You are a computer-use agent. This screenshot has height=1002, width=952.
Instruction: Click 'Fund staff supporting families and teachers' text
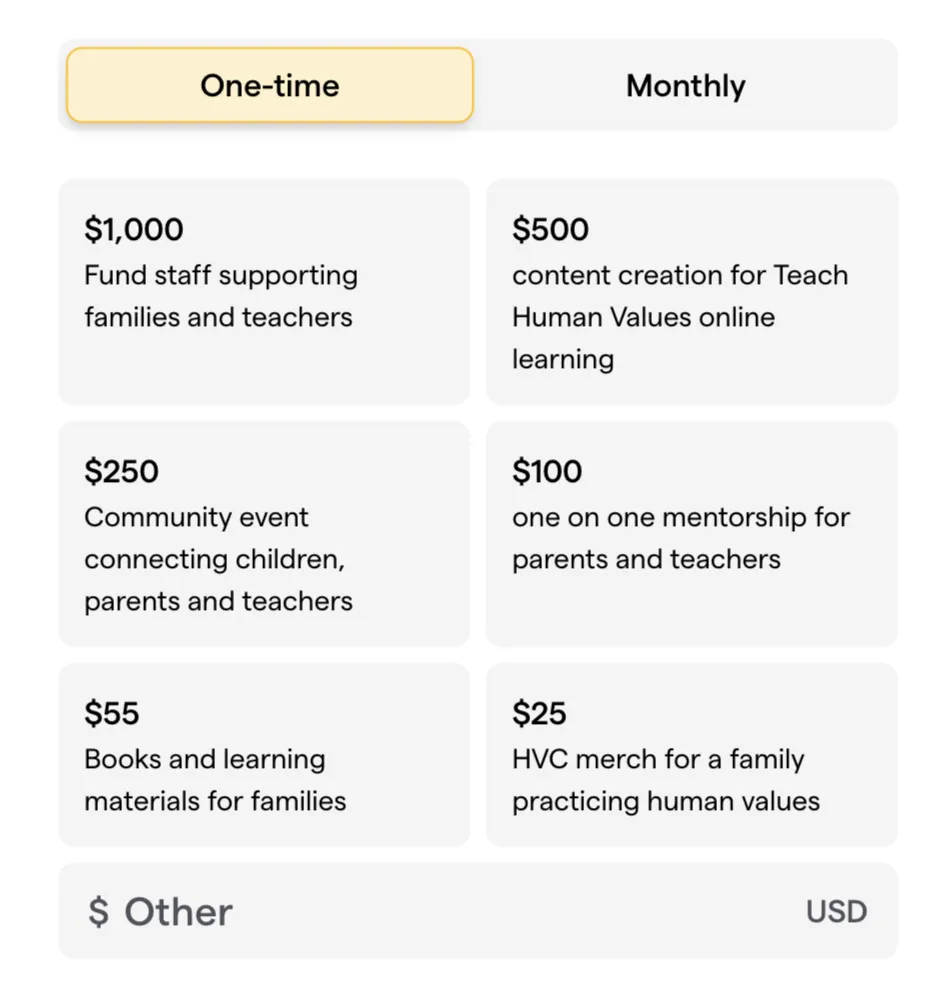click(x=220, y=296)
